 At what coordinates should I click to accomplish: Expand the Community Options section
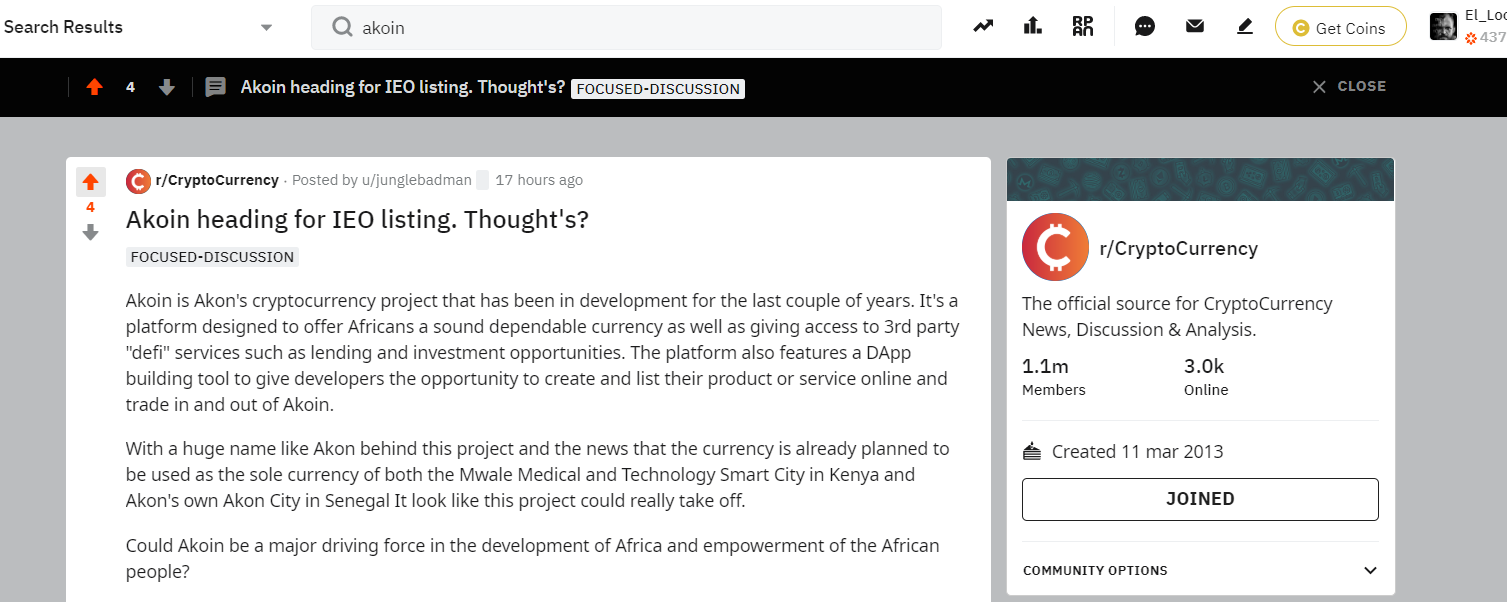pyautogui.click(x=1200, y=570)
